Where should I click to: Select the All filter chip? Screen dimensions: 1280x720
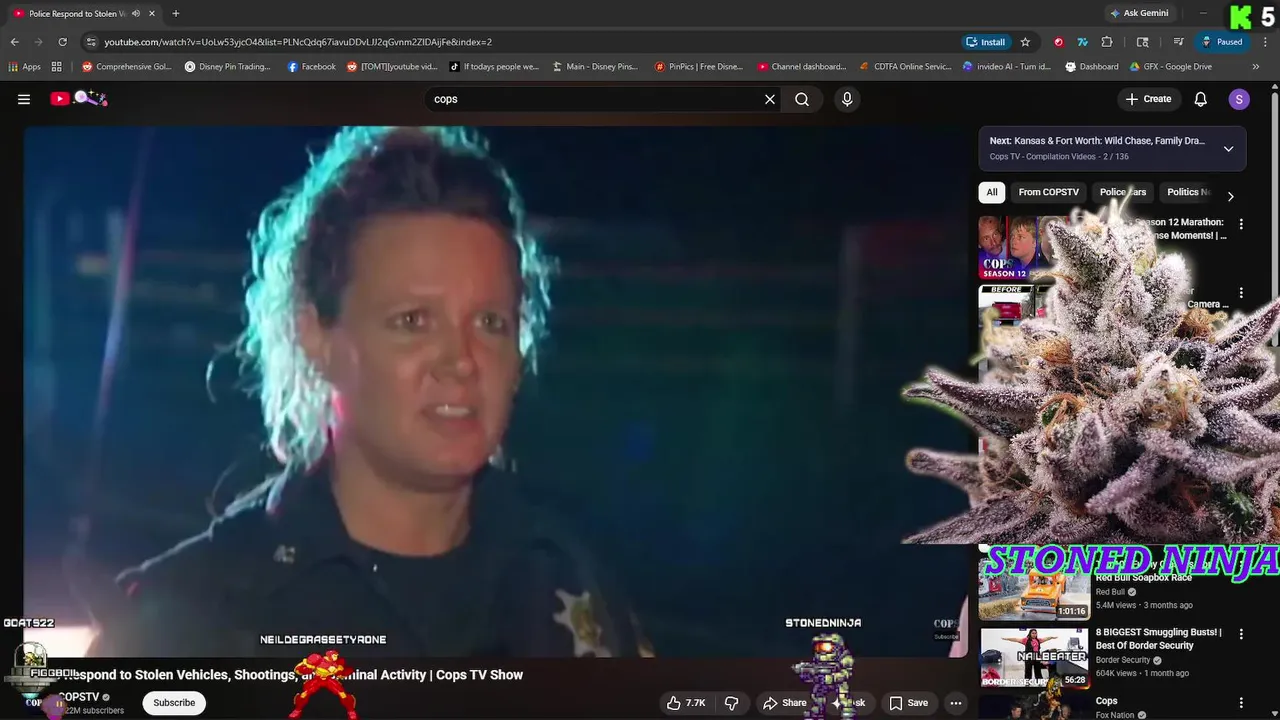pos(992,192)
